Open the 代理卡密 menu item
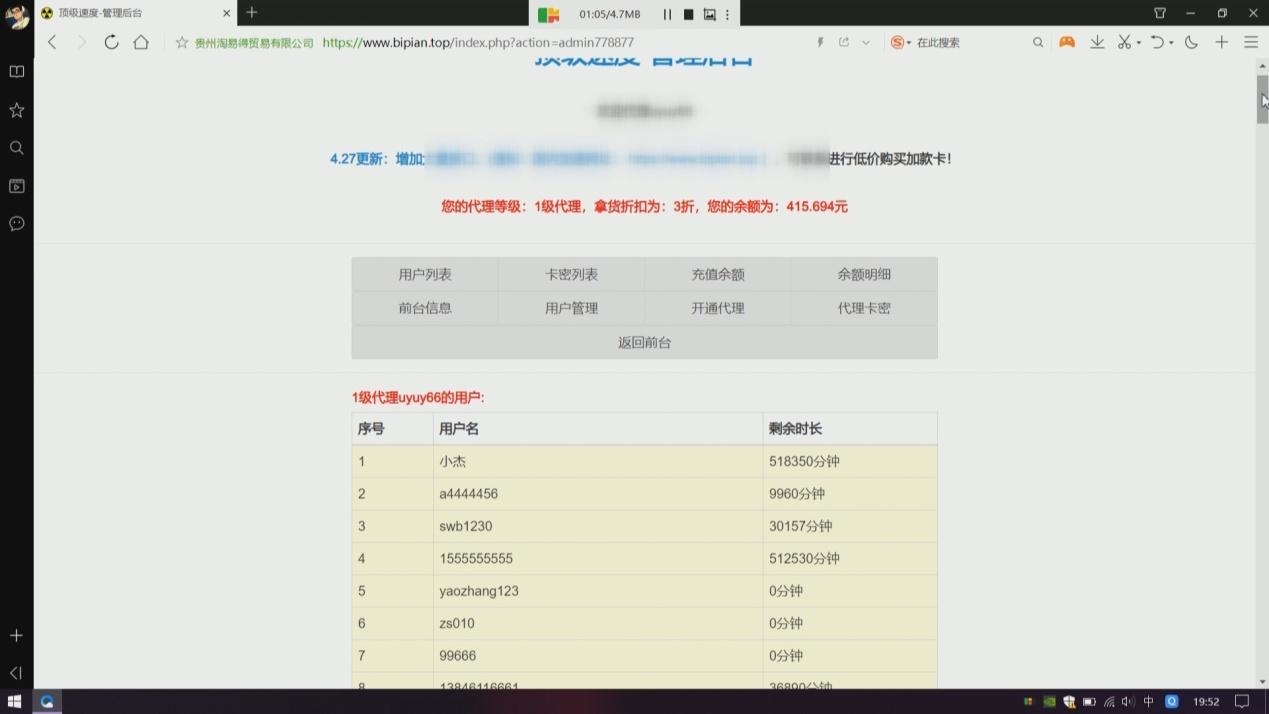The height and width of the screenshot is (714, 1269). coord(864,308)
